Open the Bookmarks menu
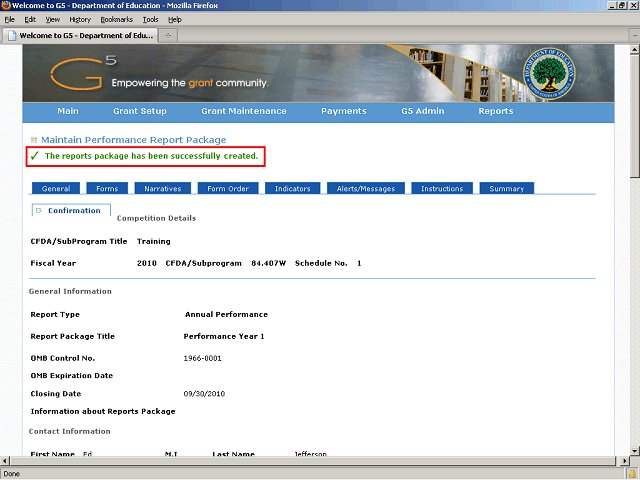 pos(117,20)
